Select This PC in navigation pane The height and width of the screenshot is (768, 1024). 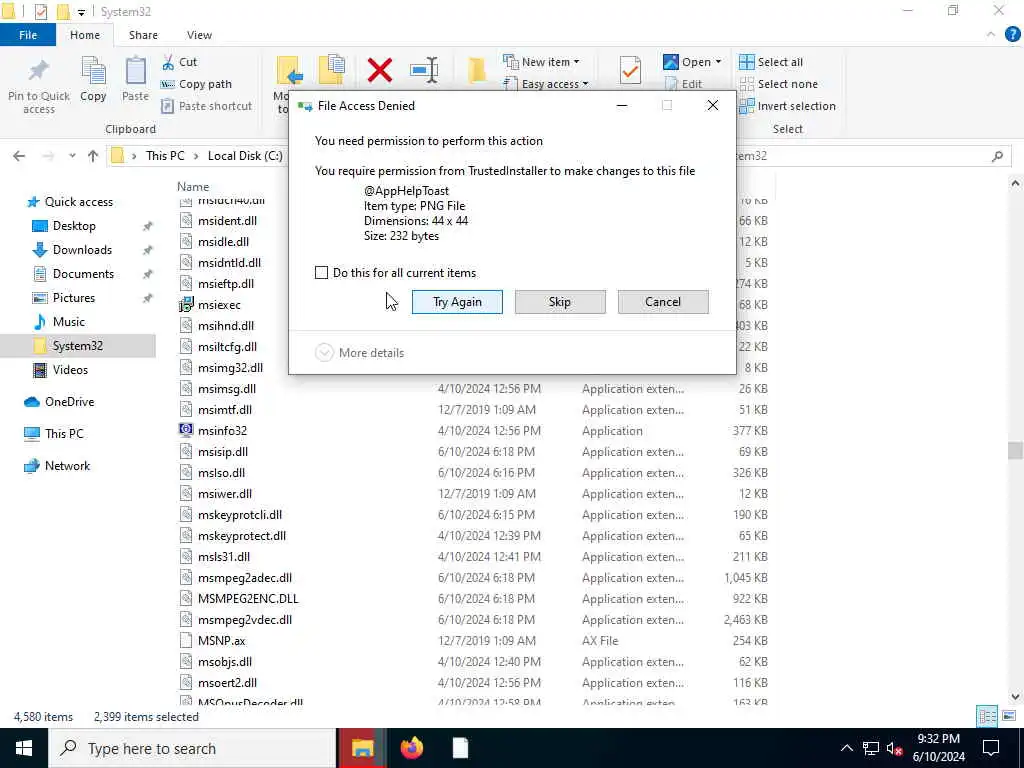pyautogui.click(x=64, y=434)
